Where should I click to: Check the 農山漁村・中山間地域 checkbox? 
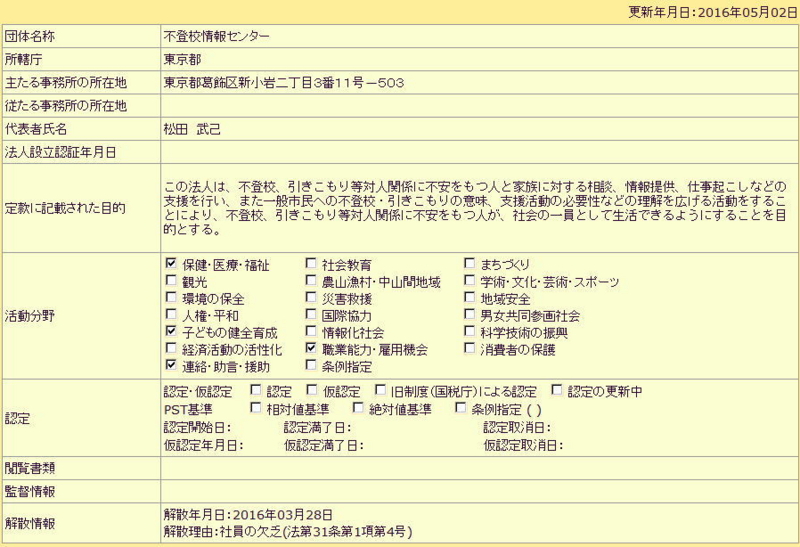coord(311,280)
